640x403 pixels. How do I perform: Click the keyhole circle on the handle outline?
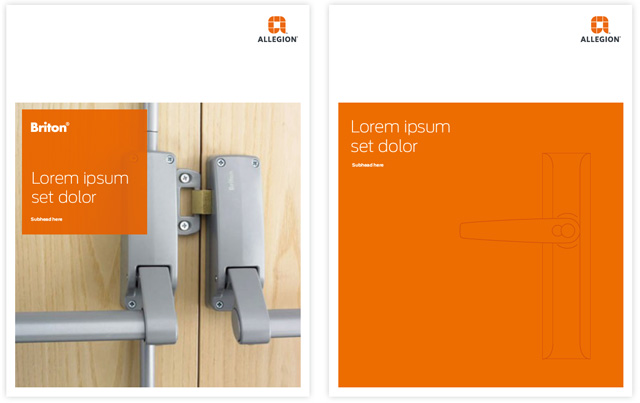pyautogui.click(x=567, y=231)
